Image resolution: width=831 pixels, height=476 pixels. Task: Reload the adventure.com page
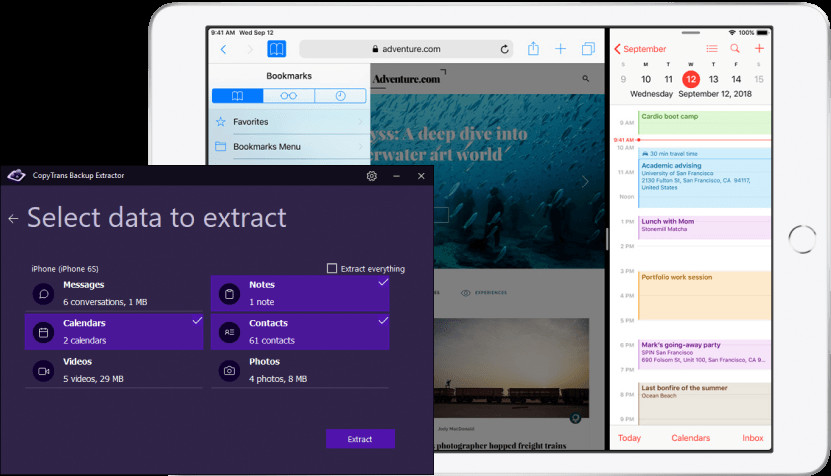tap(505, 49)
